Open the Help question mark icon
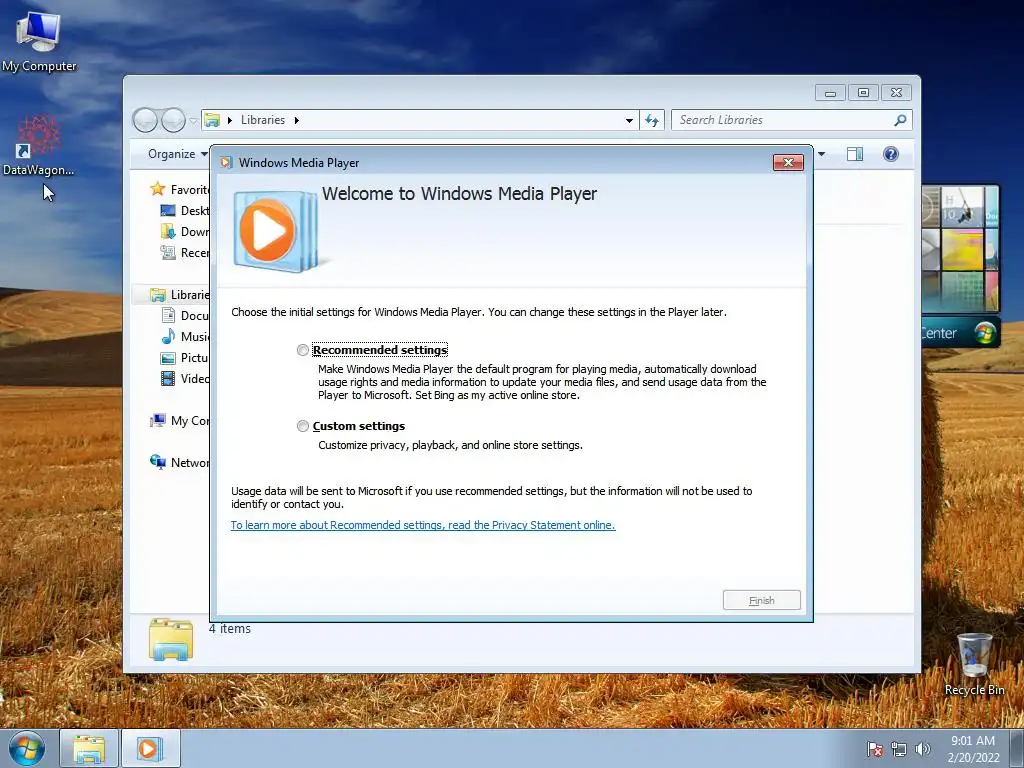The height and width of the screenshot is (768, 1024). [x=891, y=154]
